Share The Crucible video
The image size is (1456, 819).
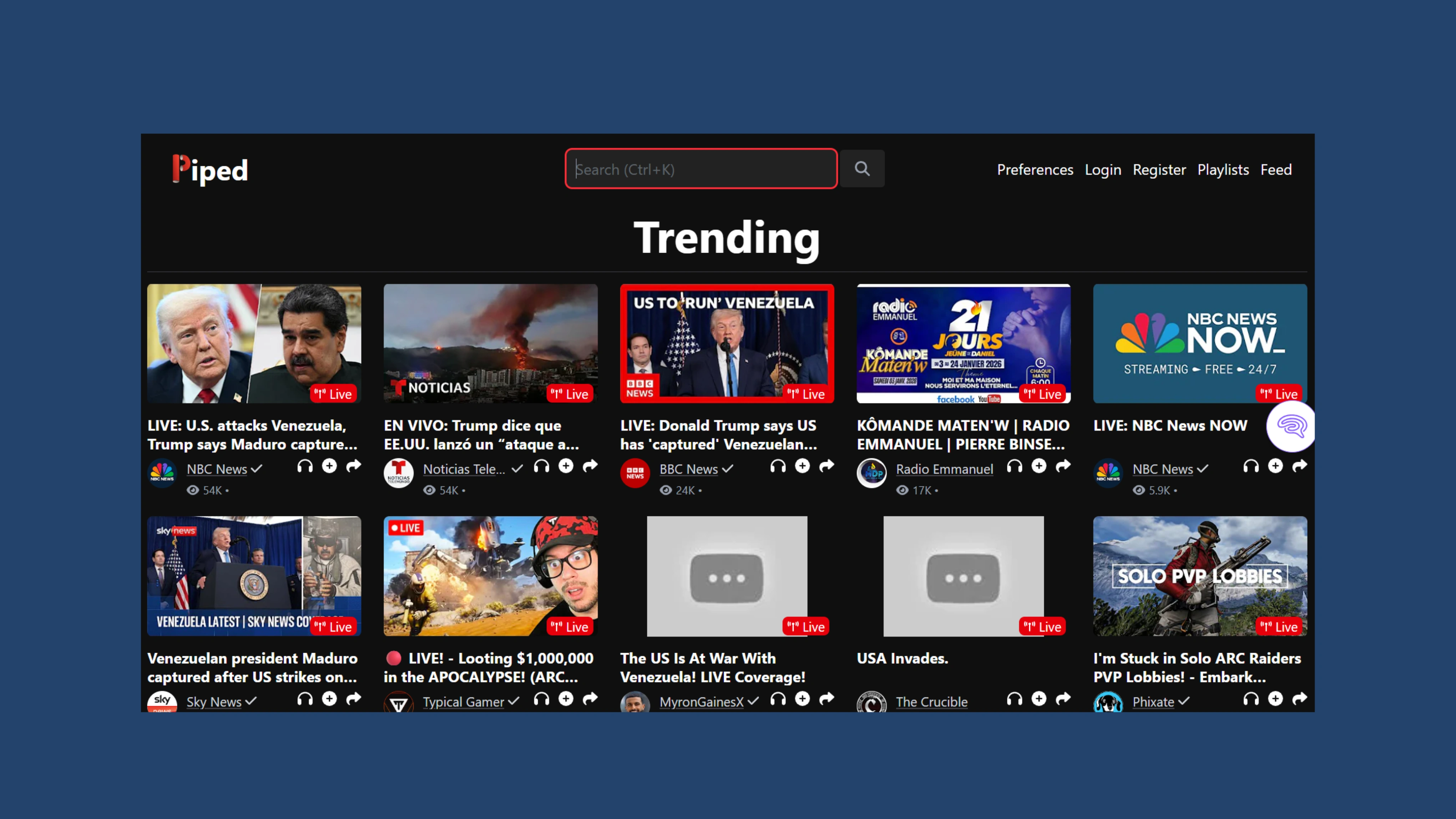1063,699
